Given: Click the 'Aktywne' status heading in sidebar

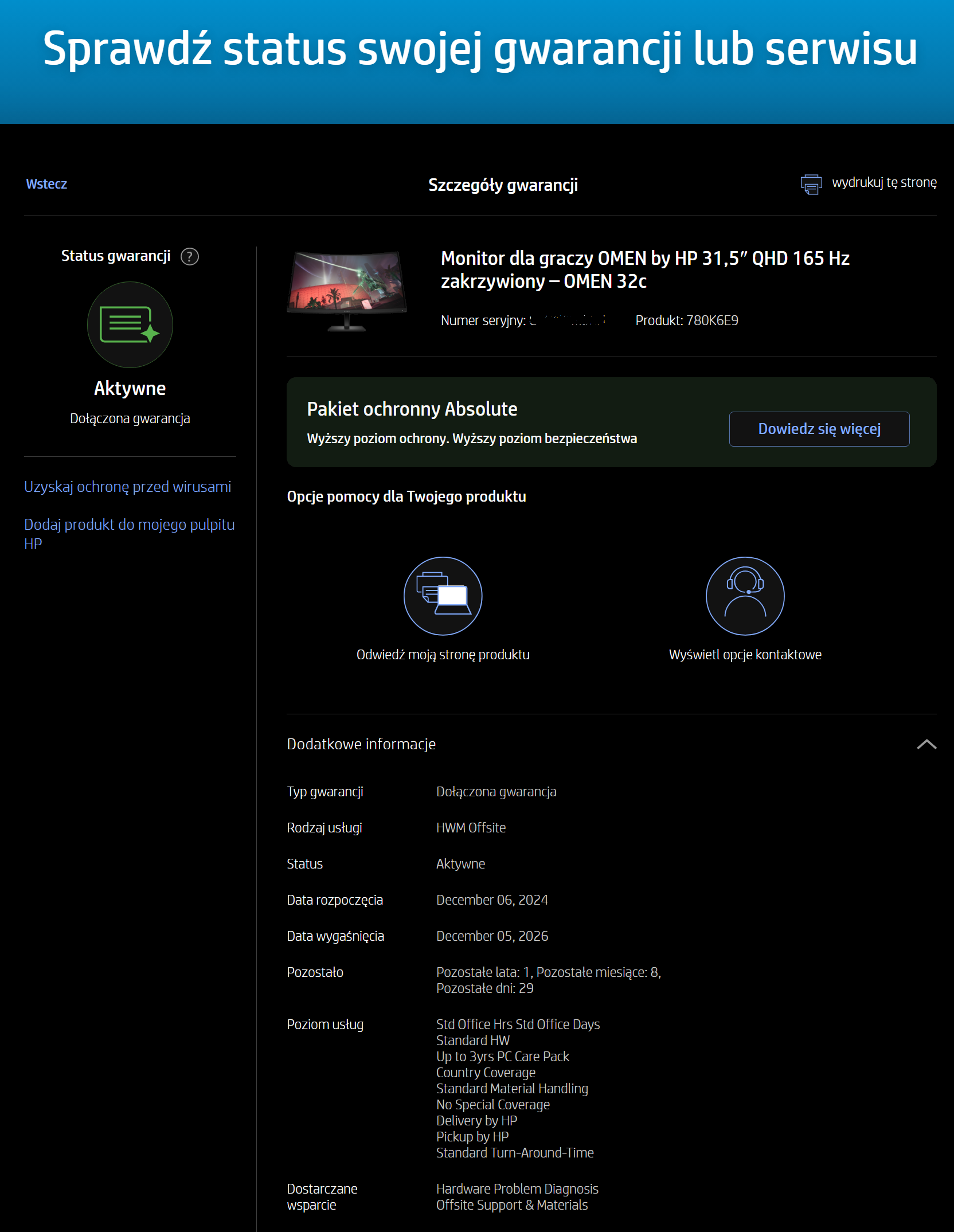Looking at the screenshot, I should pyautogui.click(x=130, y=389).
